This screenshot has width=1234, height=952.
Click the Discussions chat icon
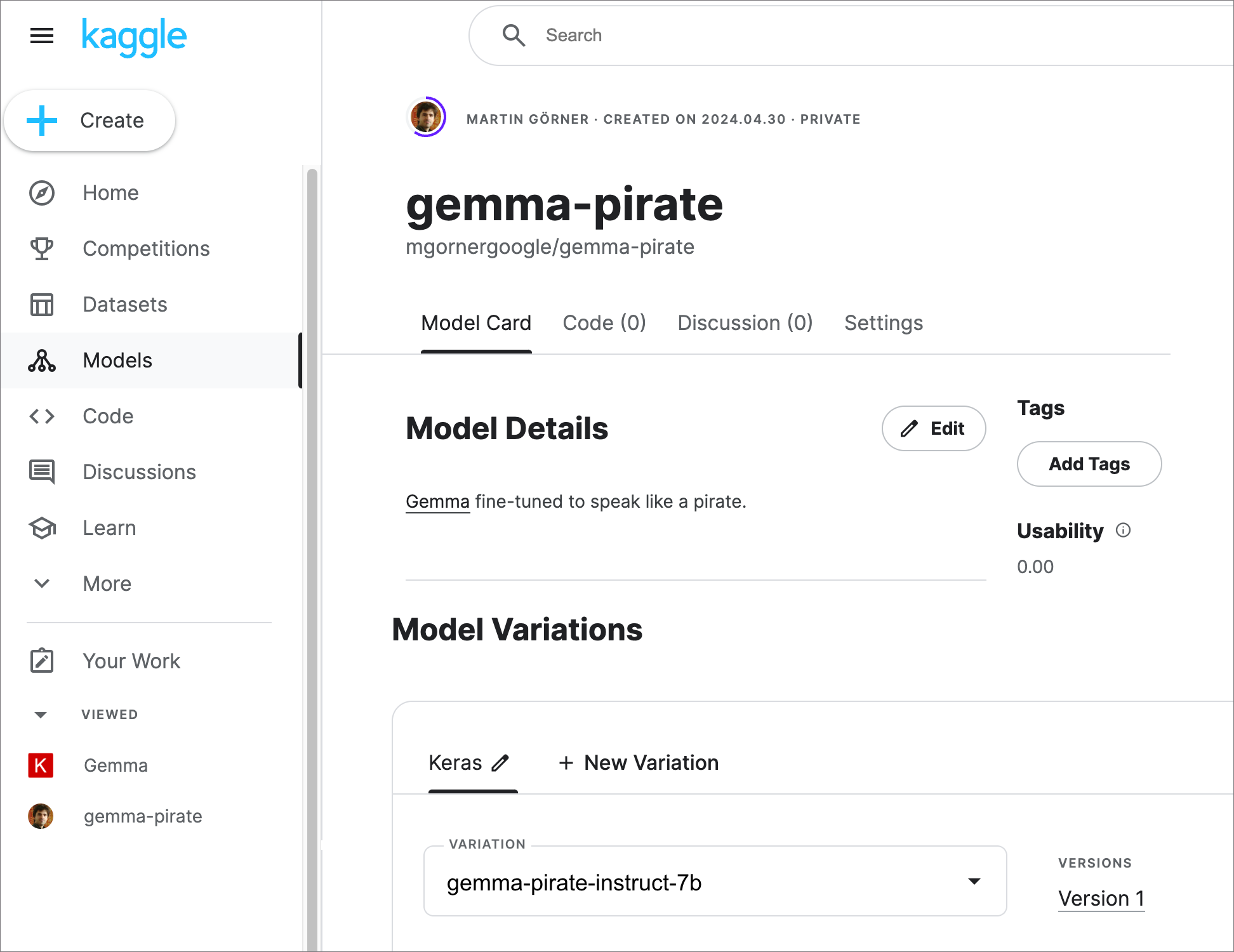click(x=42, y=472)
